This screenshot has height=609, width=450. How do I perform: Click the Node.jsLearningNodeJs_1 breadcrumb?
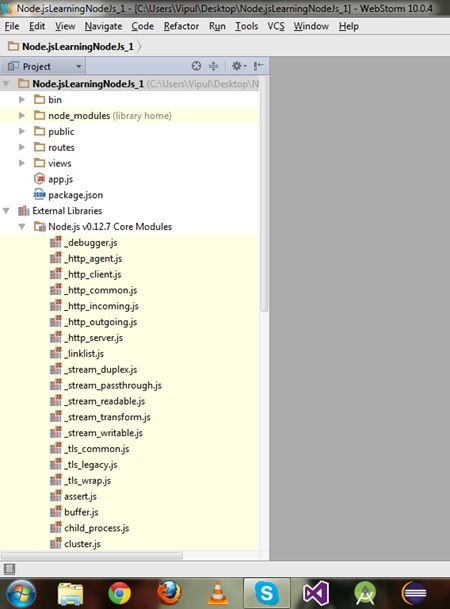click(x=78, y=46)
